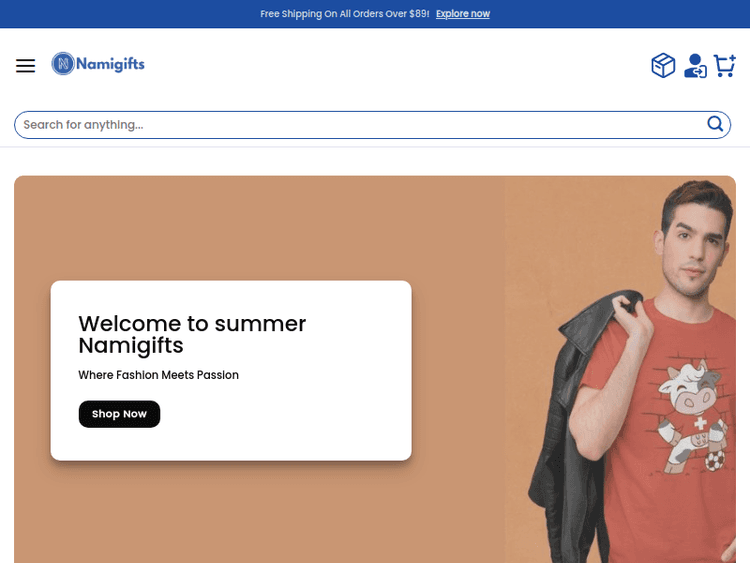Click the Where Fashion Meets Passion tagline

click(158, 375)
